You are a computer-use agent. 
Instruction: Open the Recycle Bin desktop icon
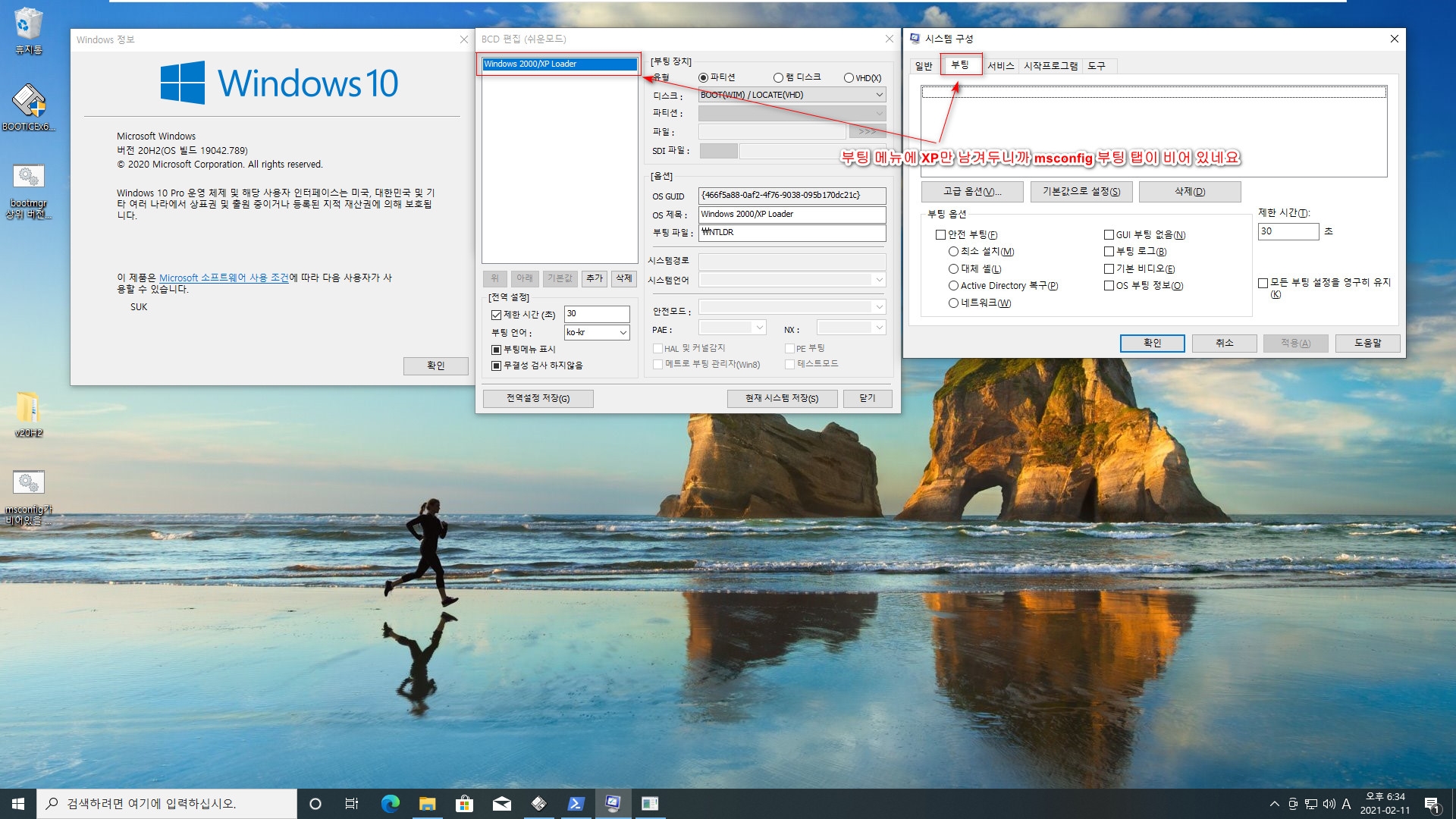(x=28, y=30)
